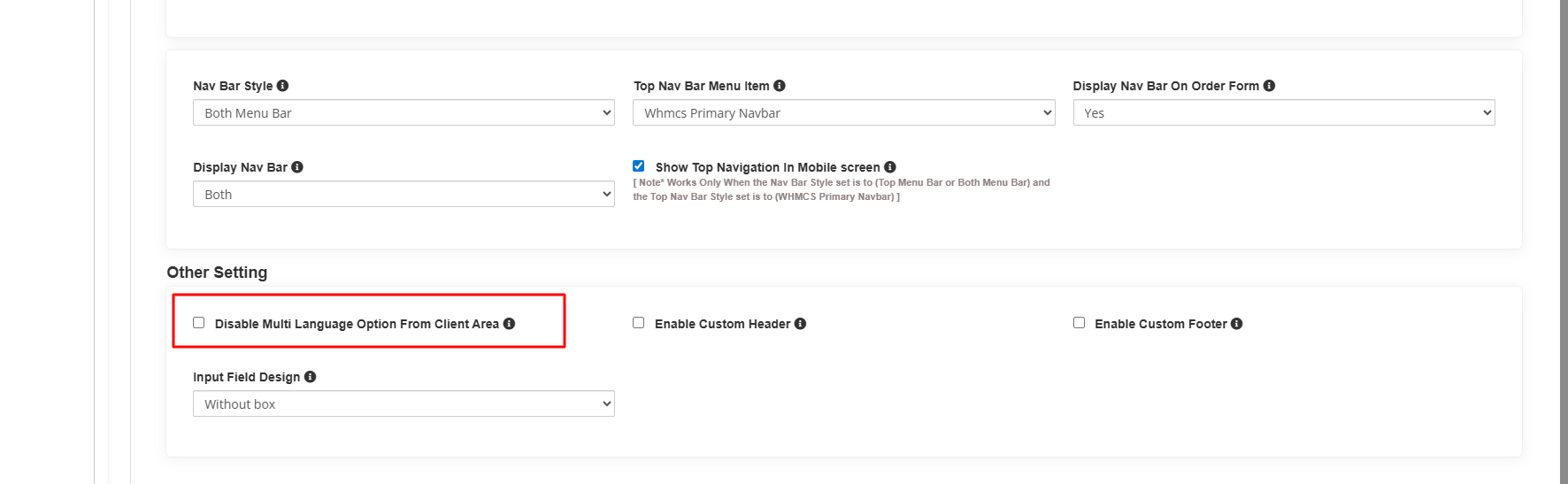
Task: Click info icon beside Input Field Design
Action: pos(310,377)
